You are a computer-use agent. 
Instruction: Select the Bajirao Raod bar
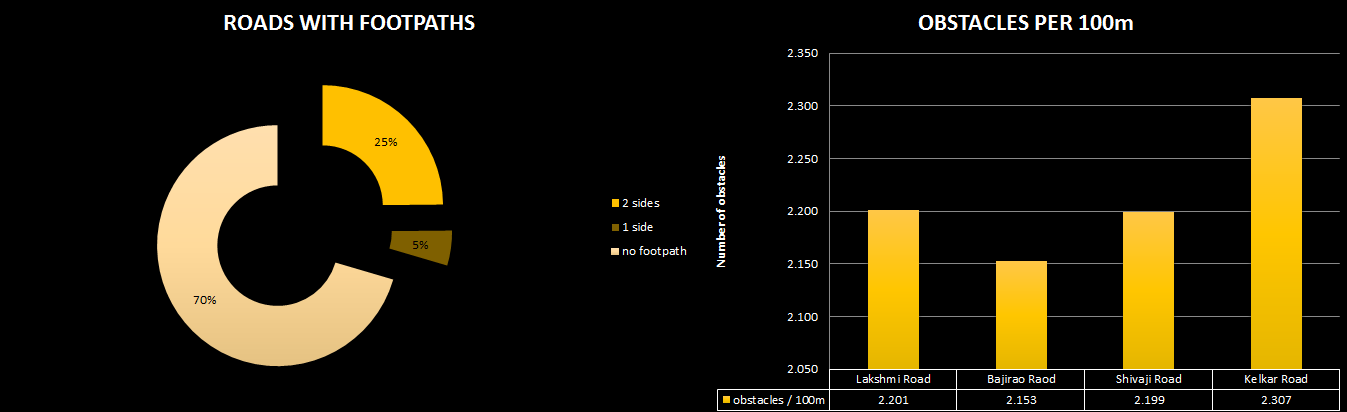(x=1021, y=315)
